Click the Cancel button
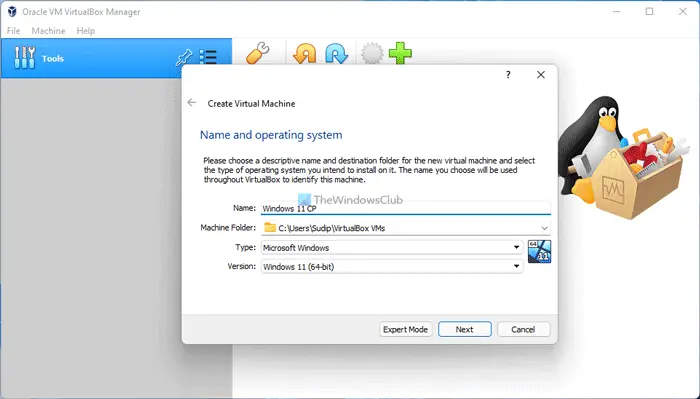Screen dimensions: 700x399 (523, 329)
